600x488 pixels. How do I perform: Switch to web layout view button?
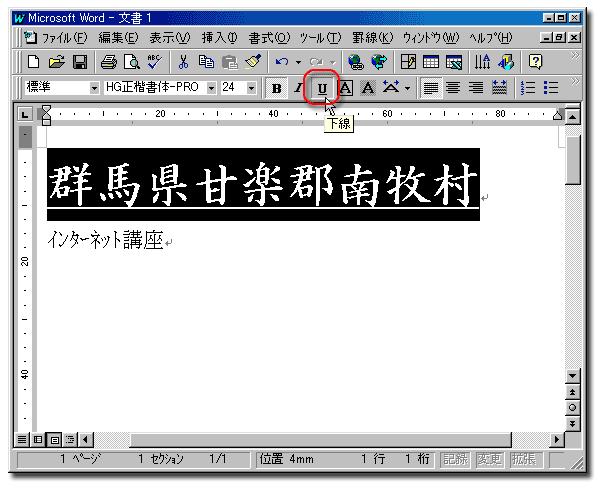coord(38,439)
